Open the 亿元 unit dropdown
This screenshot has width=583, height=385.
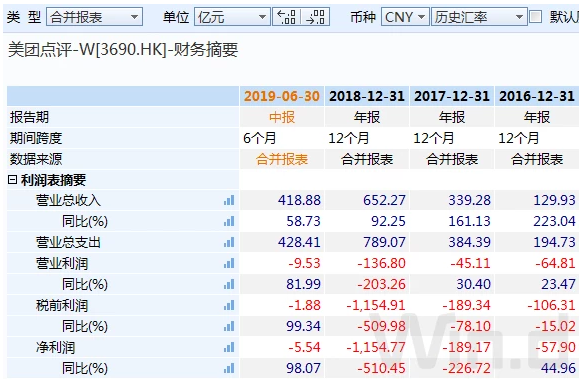(x=232, y=17)
